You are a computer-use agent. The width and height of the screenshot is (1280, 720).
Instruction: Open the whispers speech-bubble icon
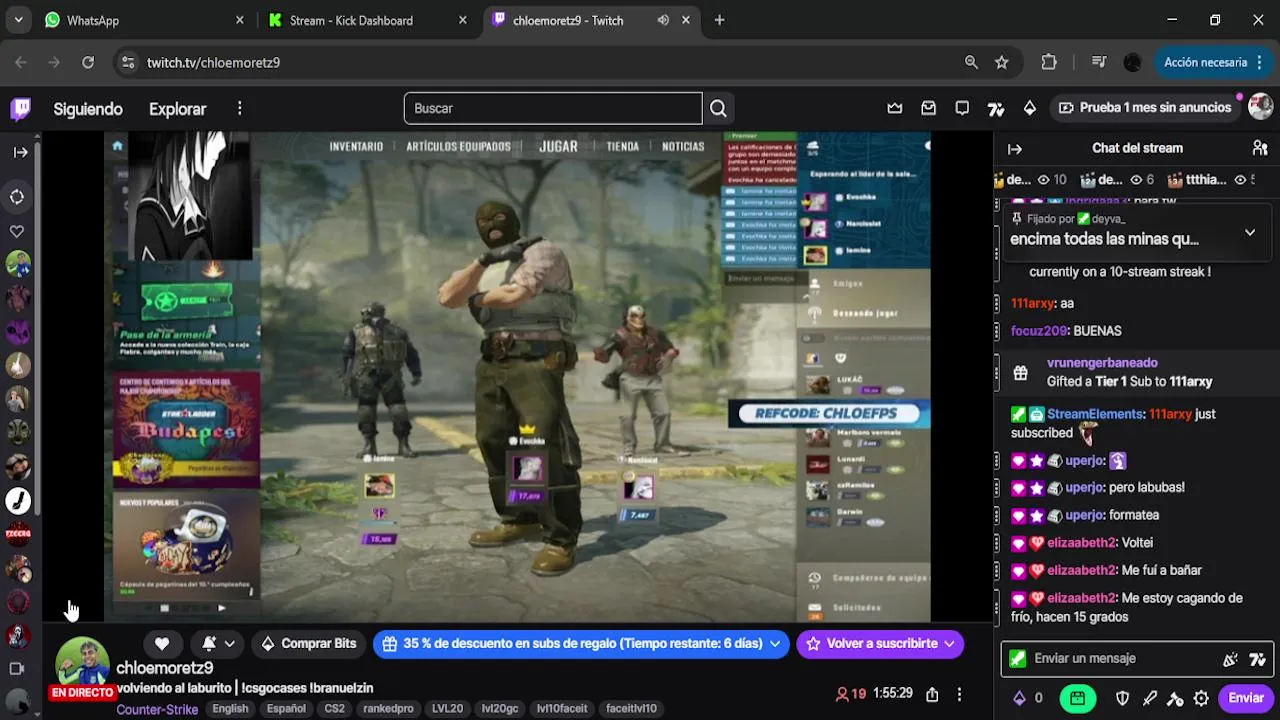(962, 108)
